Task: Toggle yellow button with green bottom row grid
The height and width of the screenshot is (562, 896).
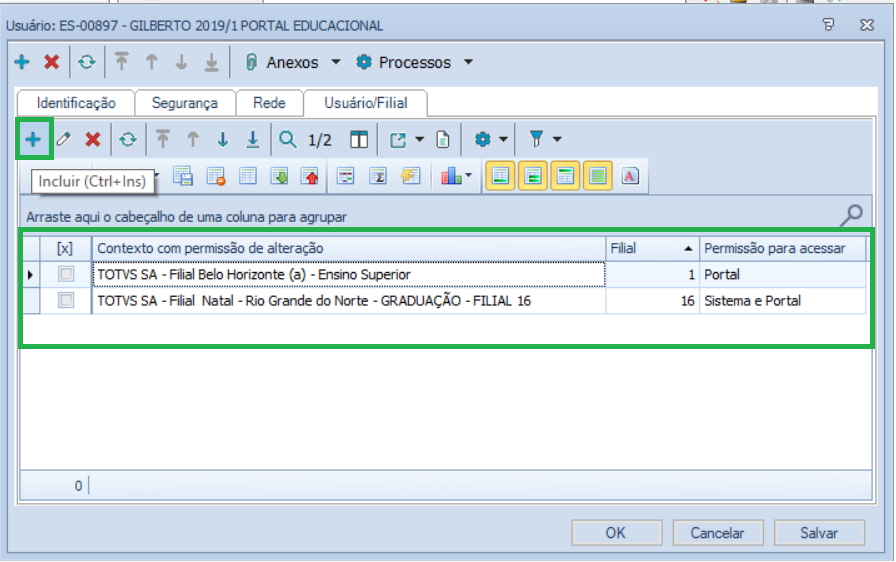Action: coord(500,176)
